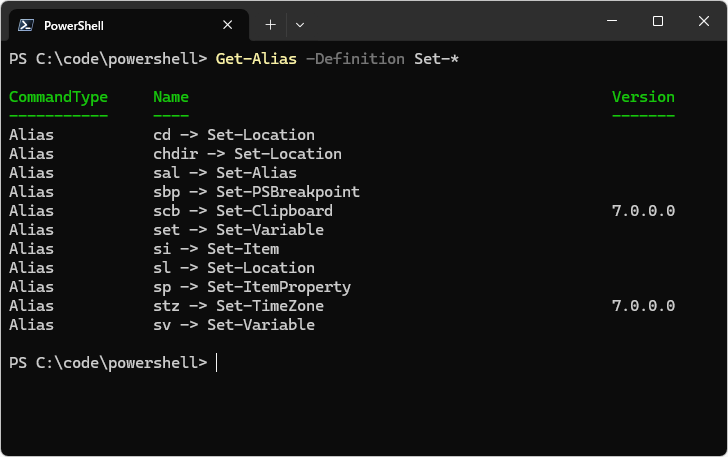Screen dimensions: 728x457
Task: Select the PowerShell tab title
Action: pos(73,25)
